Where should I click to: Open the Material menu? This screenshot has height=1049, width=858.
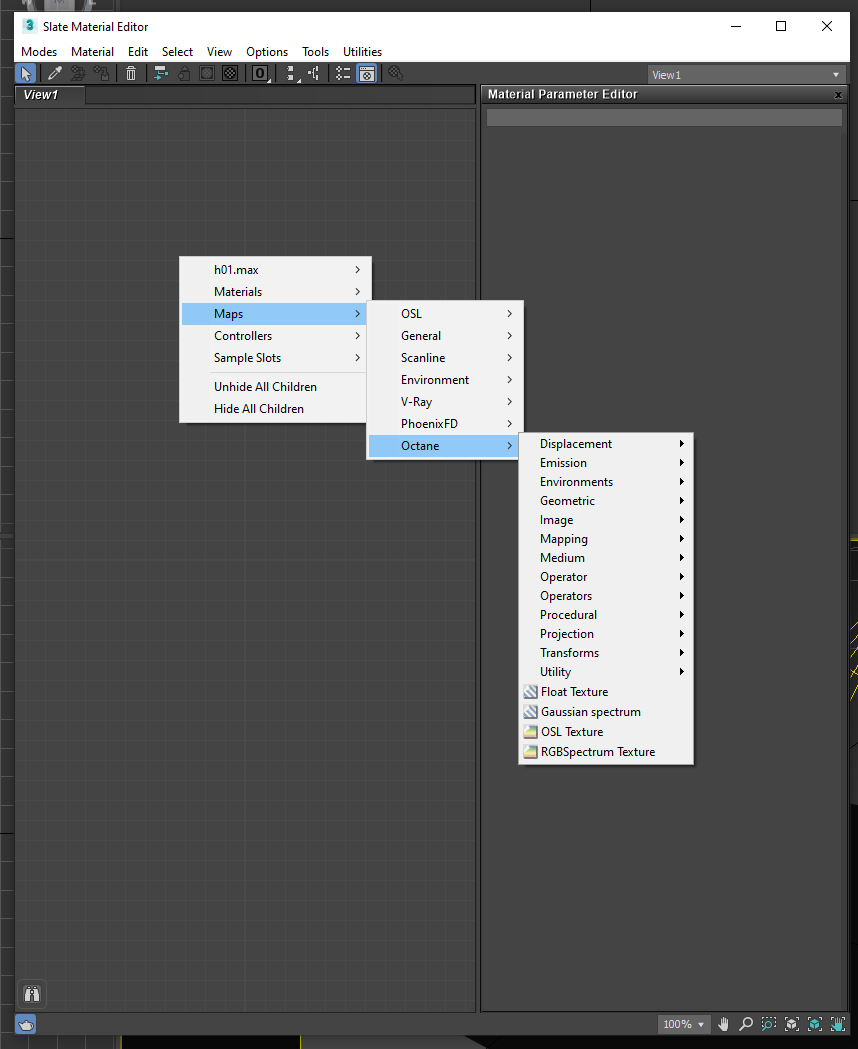tap(92, 52)
